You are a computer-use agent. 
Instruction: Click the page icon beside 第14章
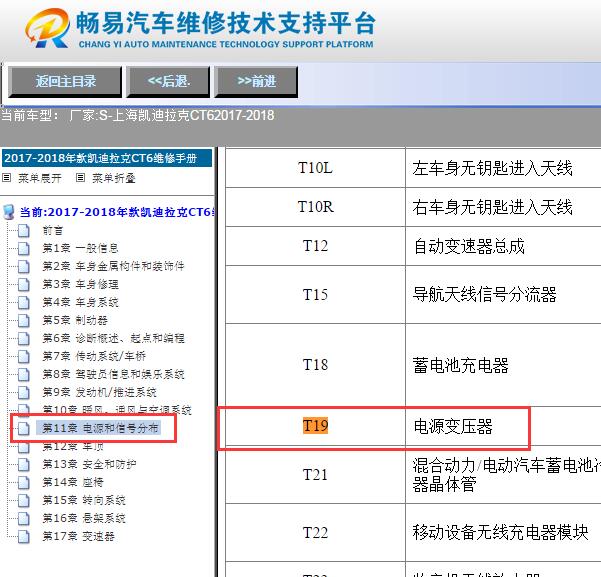click(x=24, y=482)
